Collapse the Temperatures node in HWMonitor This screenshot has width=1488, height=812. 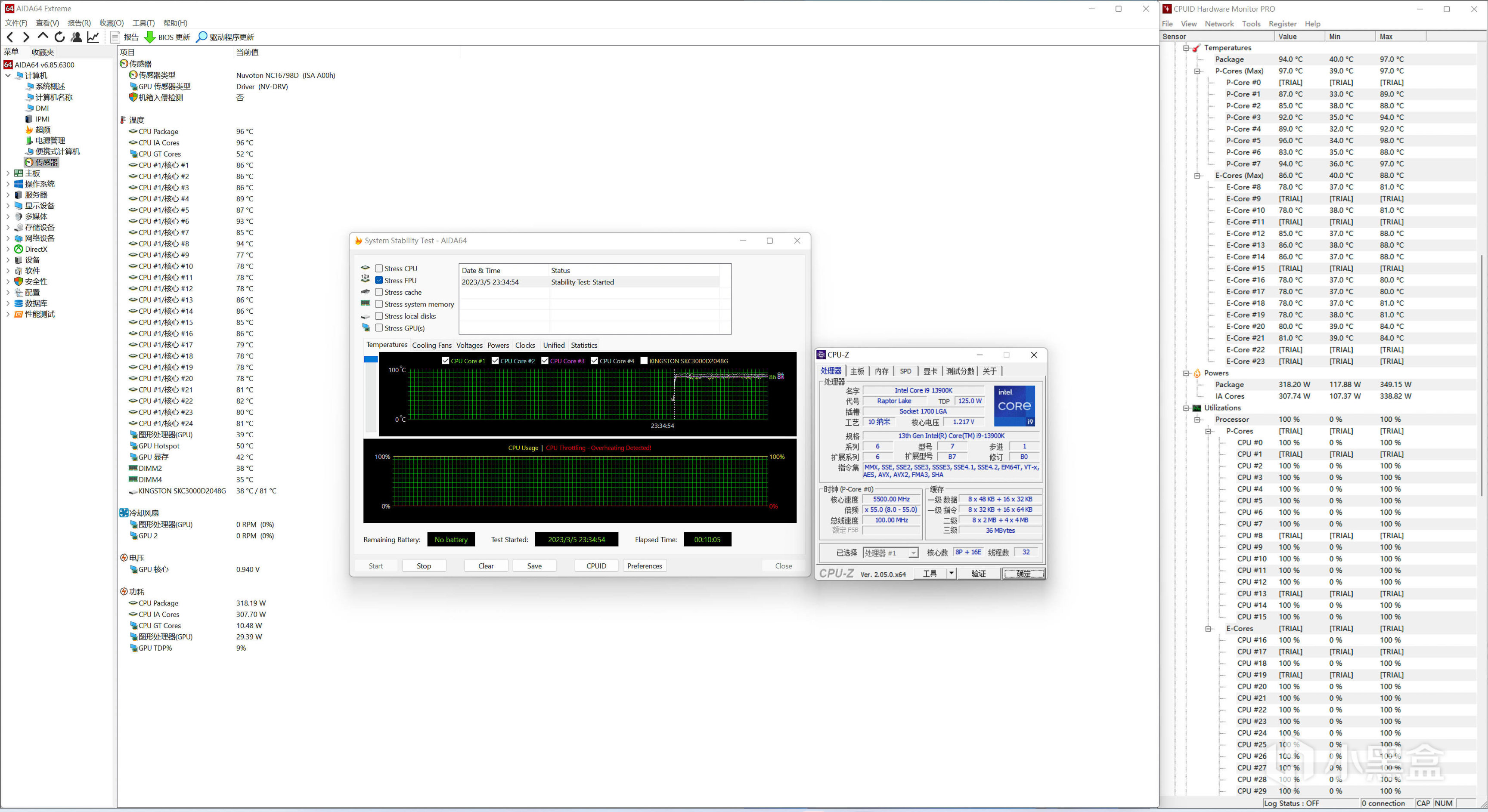[1186, 48]
